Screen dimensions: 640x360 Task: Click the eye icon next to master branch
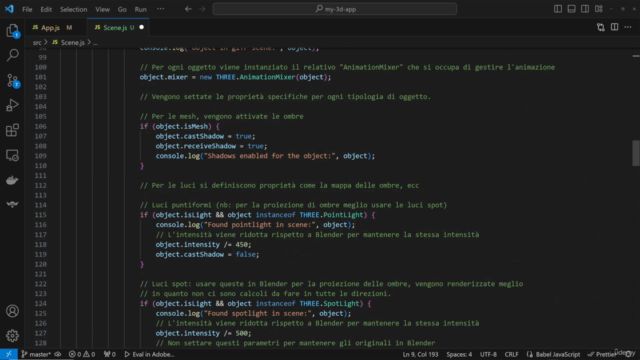[x=58, y=354]
